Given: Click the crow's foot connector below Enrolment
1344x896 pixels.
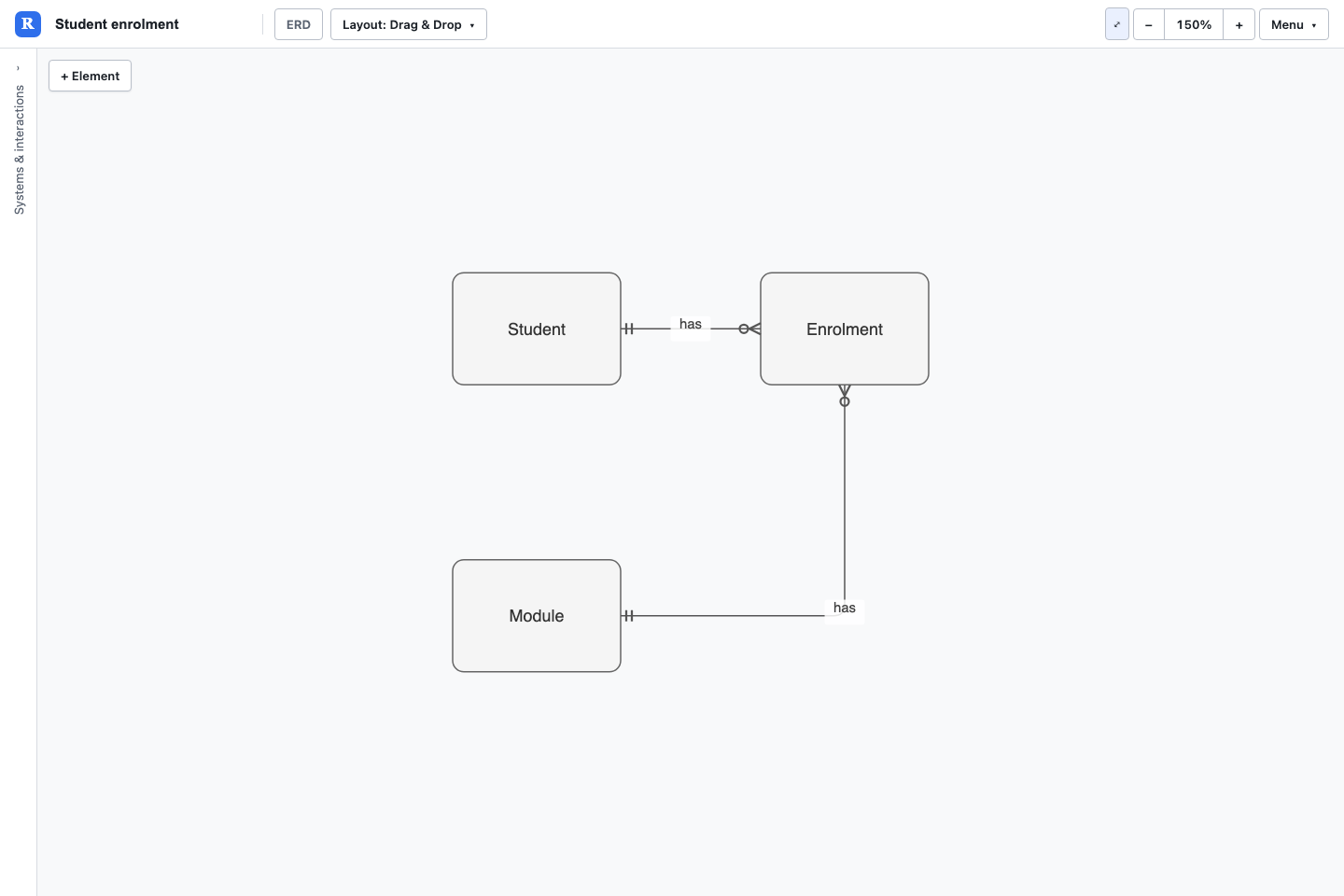Looking at the screenshot, I should click(x=845, y=396).
